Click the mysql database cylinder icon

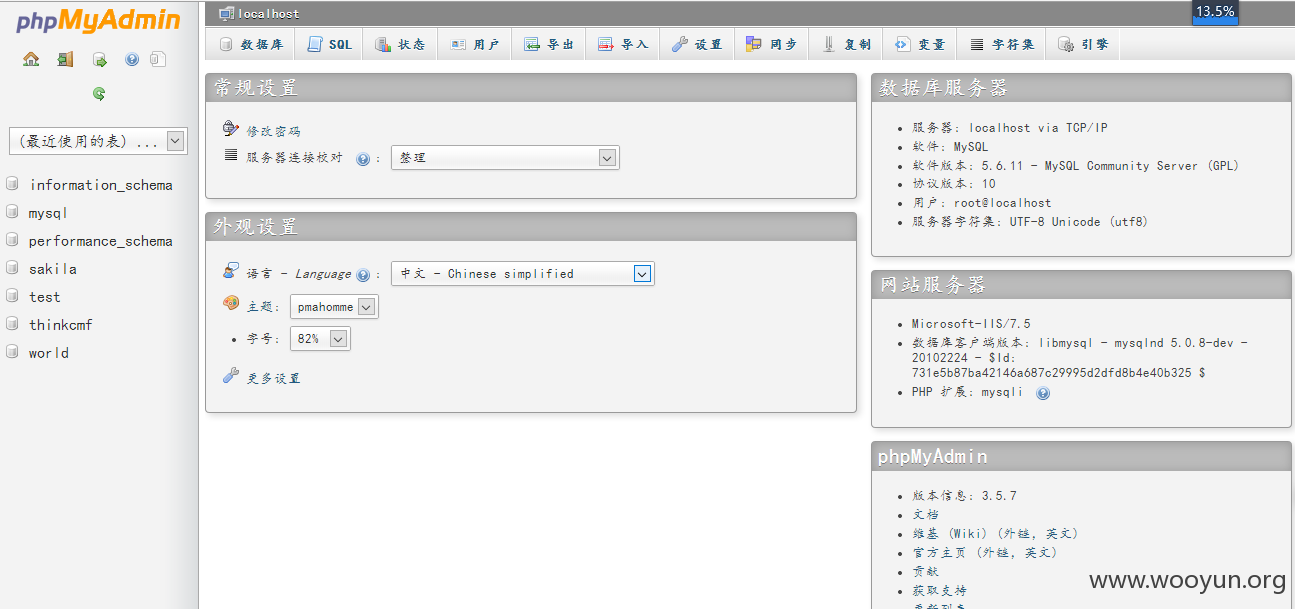(12, 212)
